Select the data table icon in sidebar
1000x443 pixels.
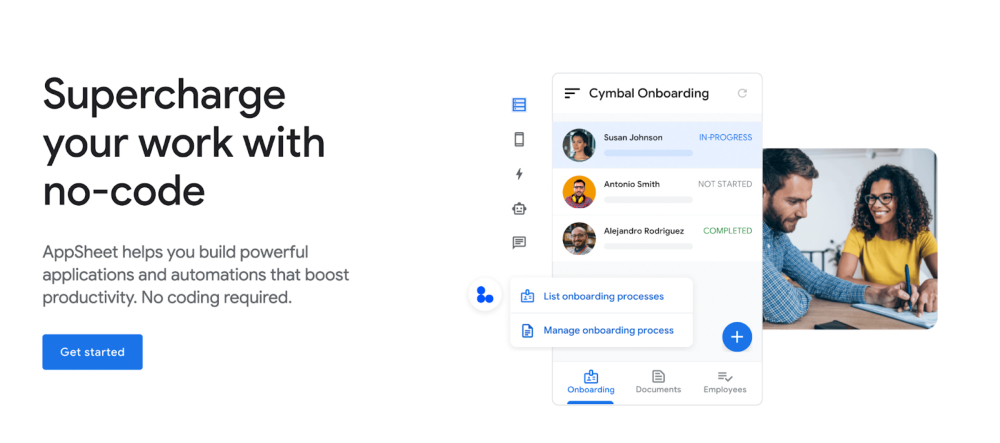coord(519,105)
